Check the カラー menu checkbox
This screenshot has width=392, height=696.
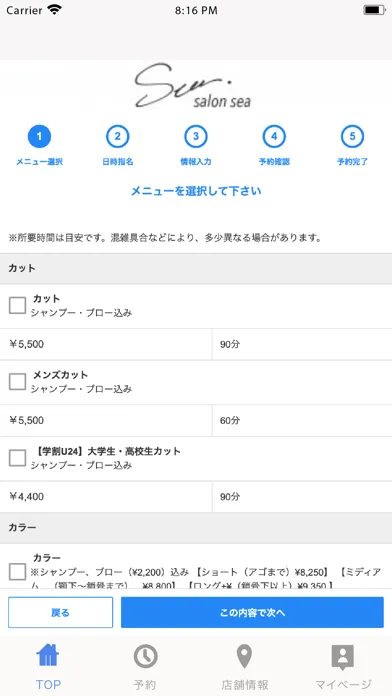coord(17,572)
